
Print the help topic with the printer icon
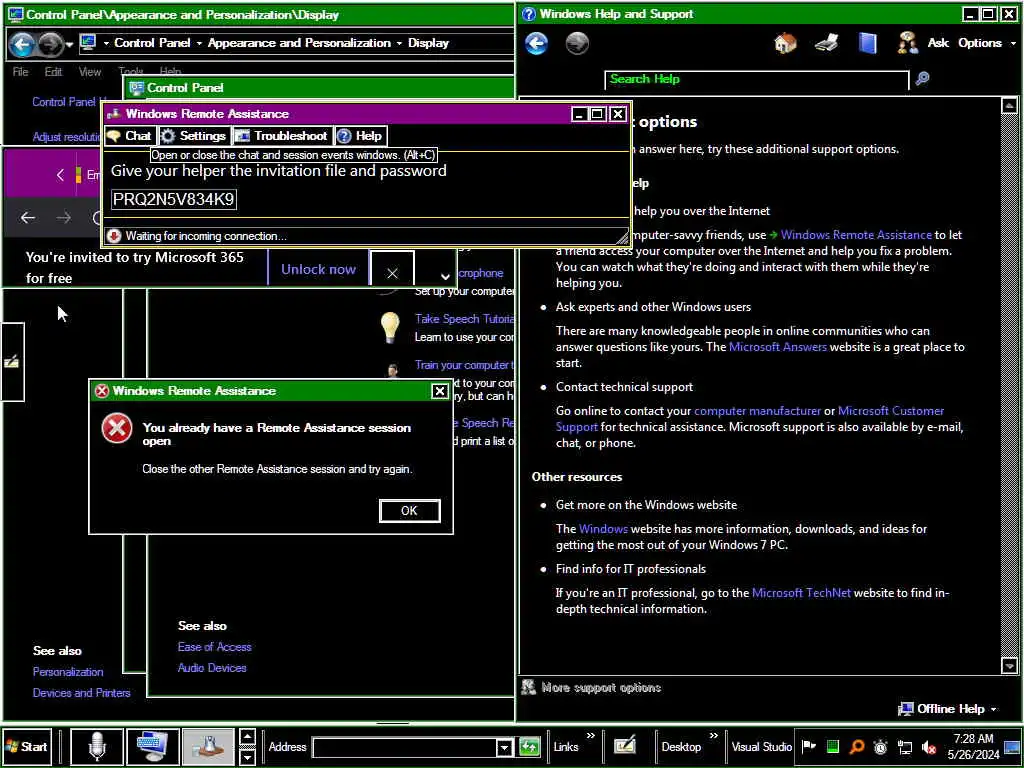[x=827, y=44]
